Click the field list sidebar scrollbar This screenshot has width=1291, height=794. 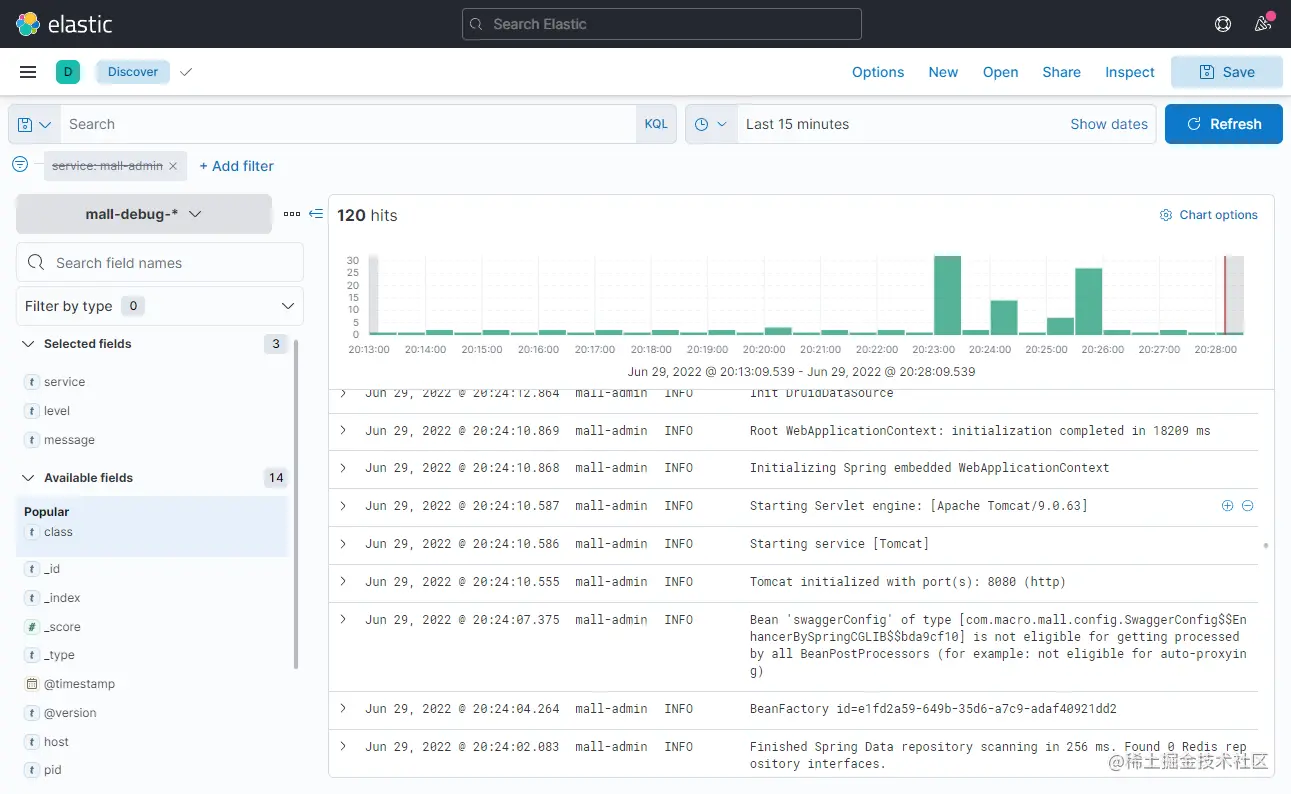[x=296, y=503]
